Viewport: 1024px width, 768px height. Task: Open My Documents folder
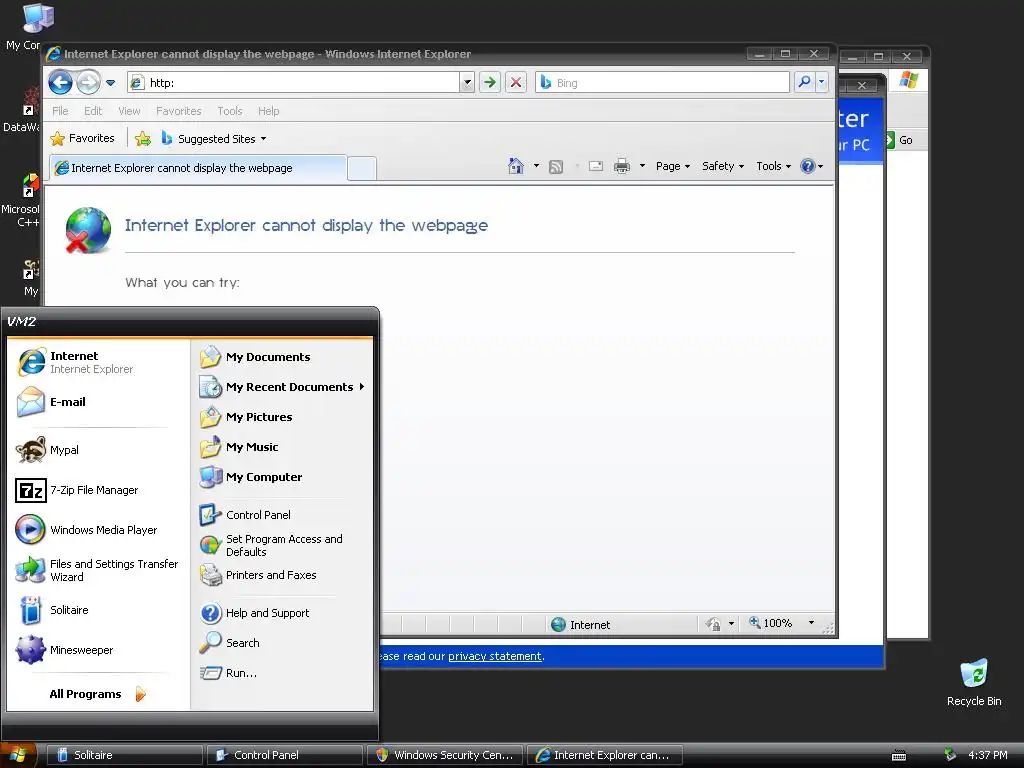click(x=282, y=357)
